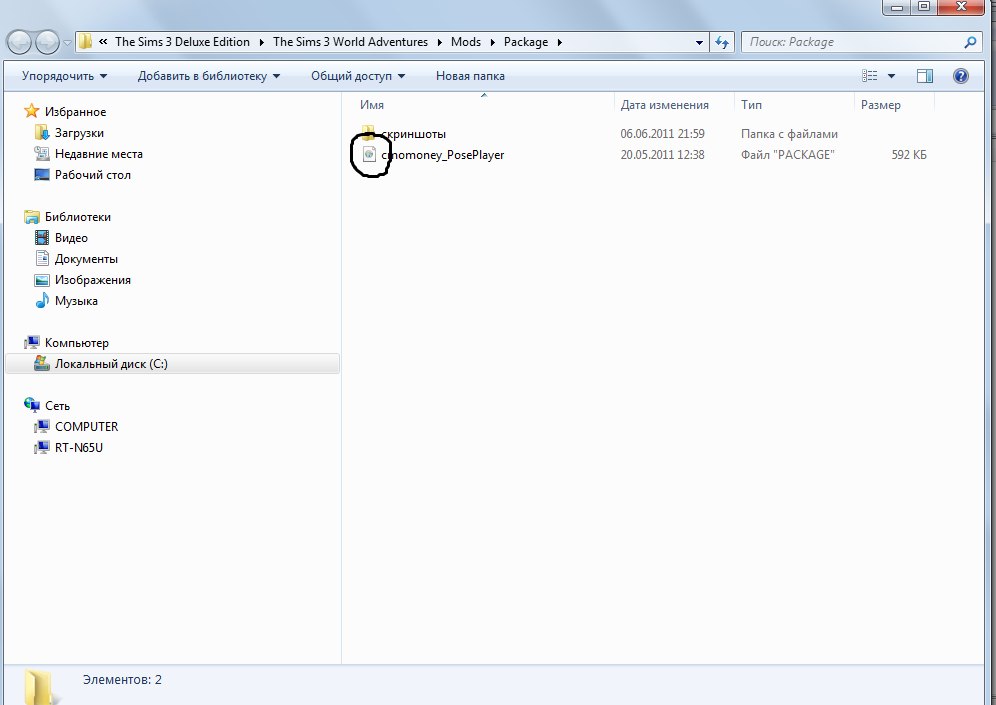
Task: Select Локальный диск (C:) in navigation pane
Action: pos(111,364)
